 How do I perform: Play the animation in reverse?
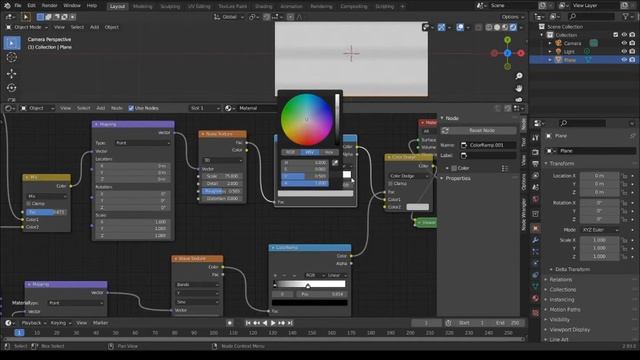click(265, 323)
